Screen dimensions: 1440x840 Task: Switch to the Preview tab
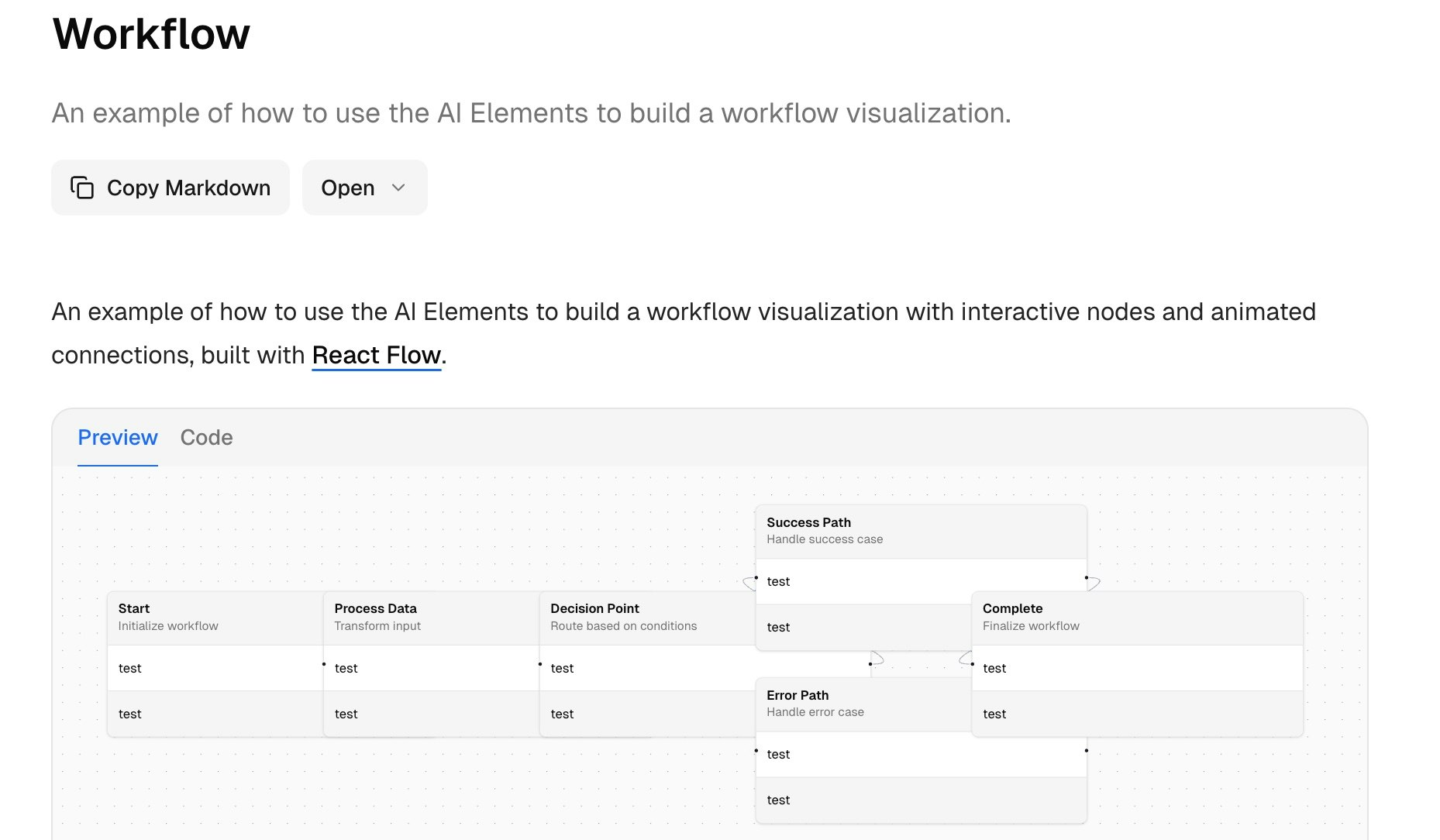[118, 438]
